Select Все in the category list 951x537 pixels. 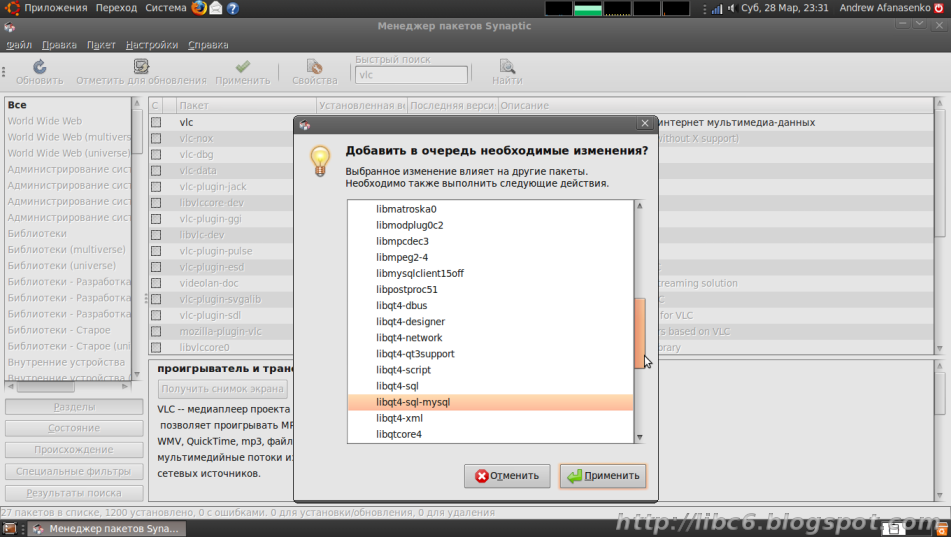68,105
